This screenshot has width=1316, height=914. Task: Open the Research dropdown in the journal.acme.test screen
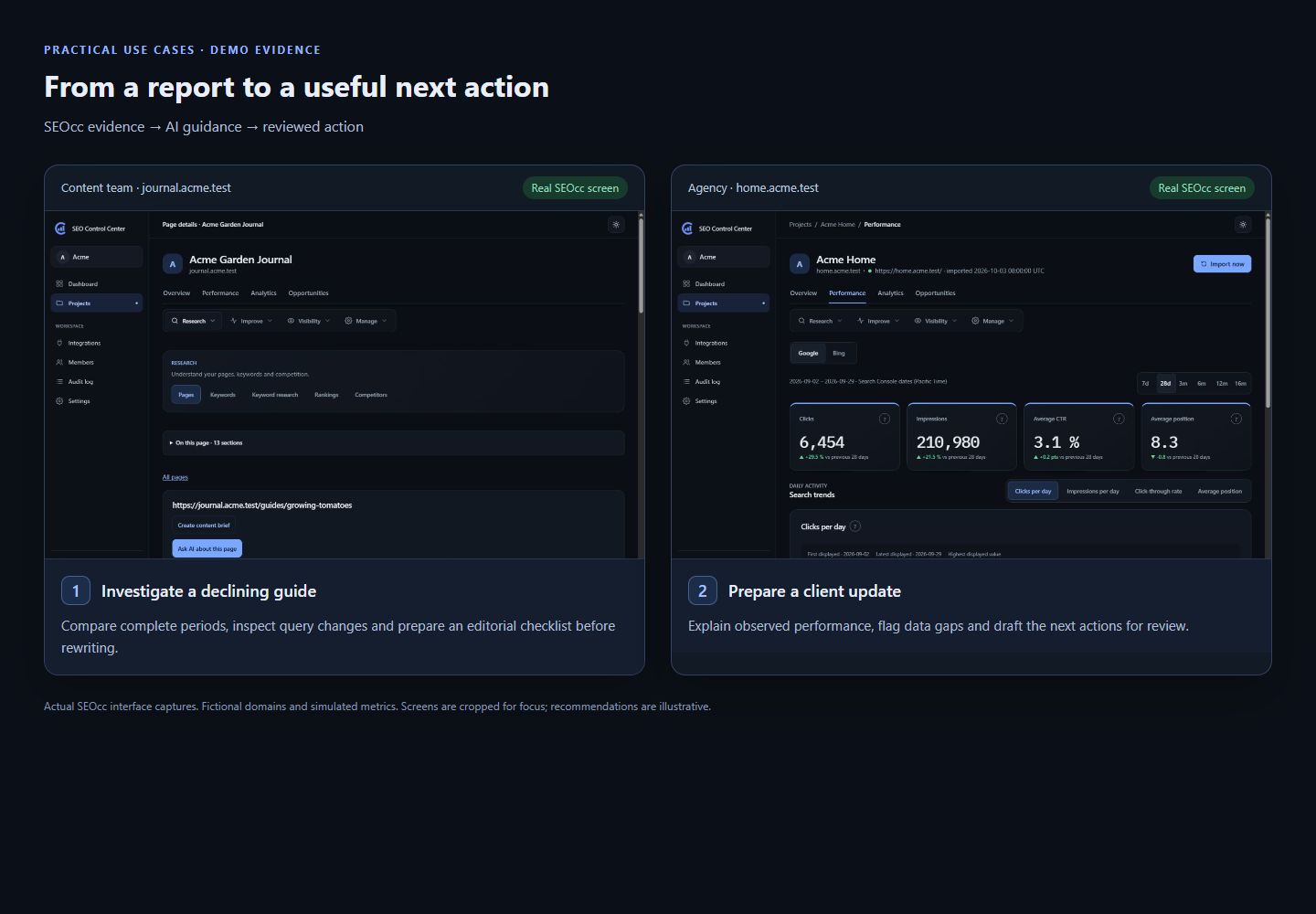194,321
